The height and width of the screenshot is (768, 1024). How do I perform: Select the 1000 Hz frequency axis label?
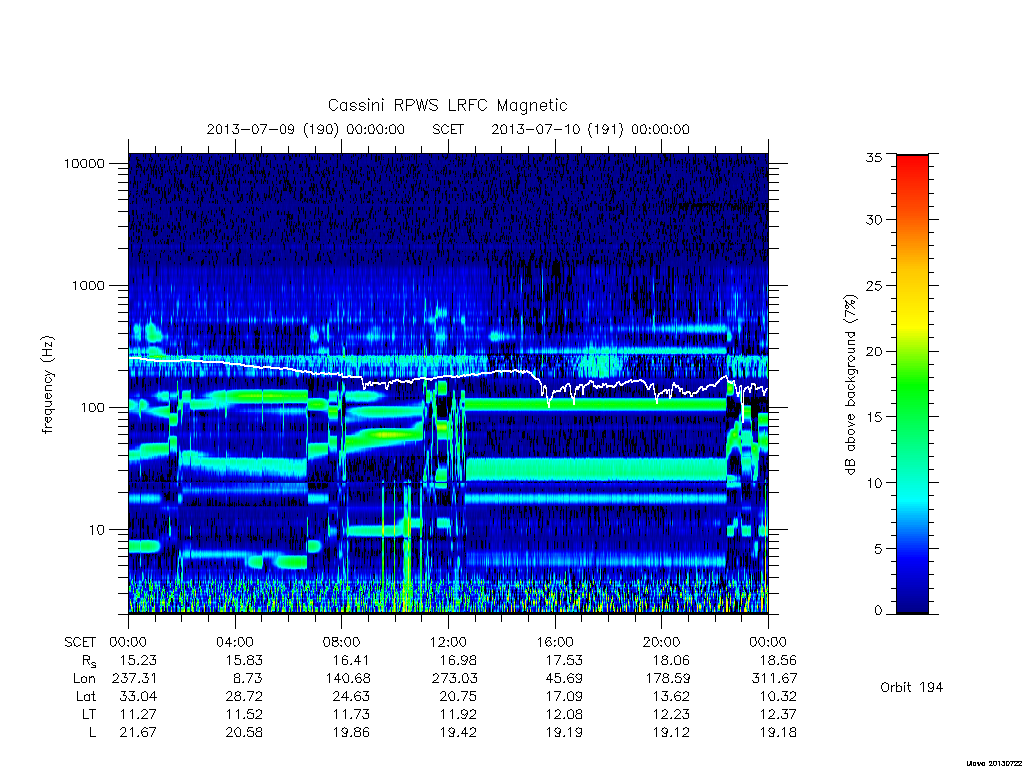pos(88,285)
